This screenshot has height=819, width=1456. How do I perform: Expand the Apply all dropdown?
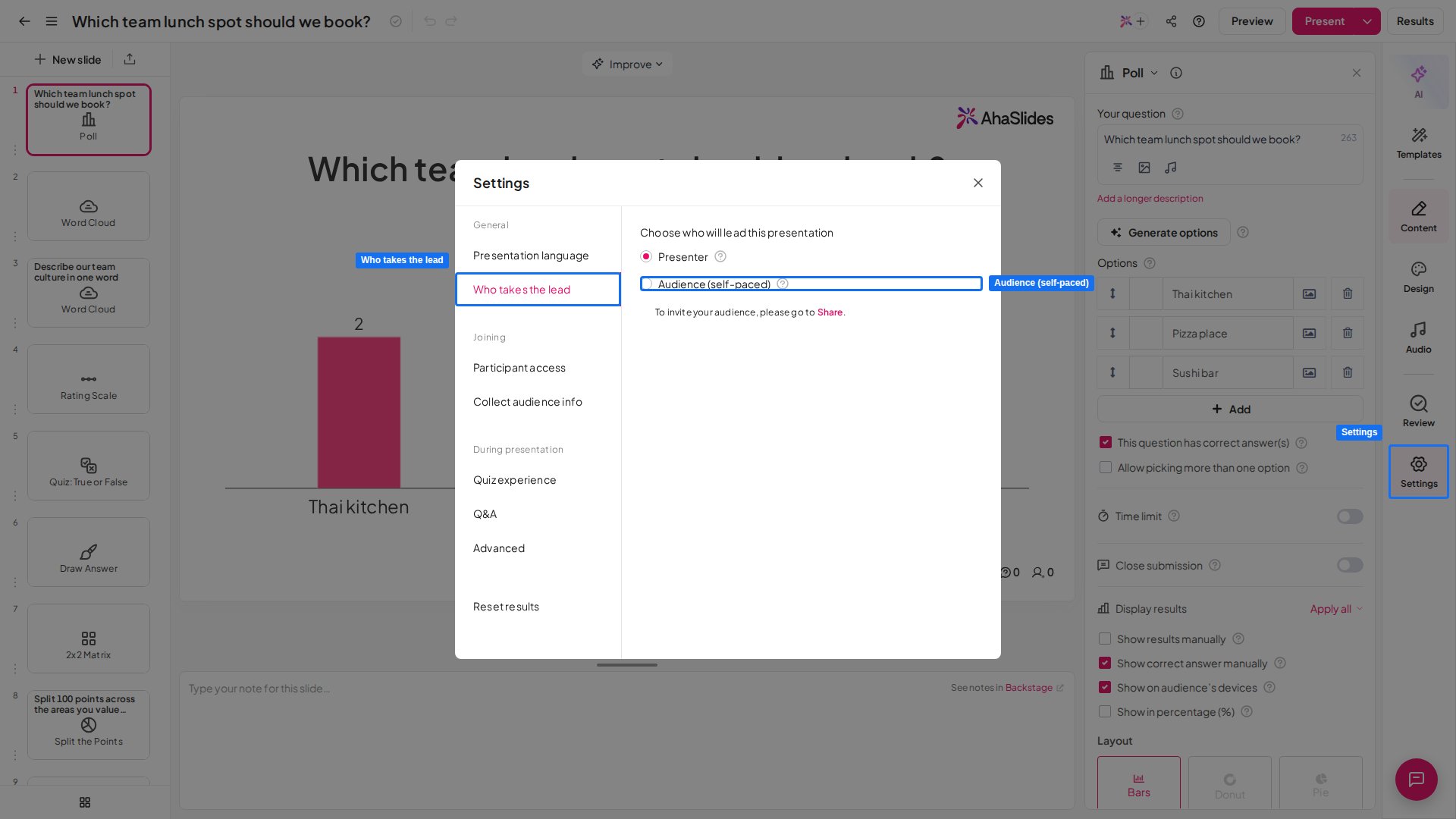1336,609
